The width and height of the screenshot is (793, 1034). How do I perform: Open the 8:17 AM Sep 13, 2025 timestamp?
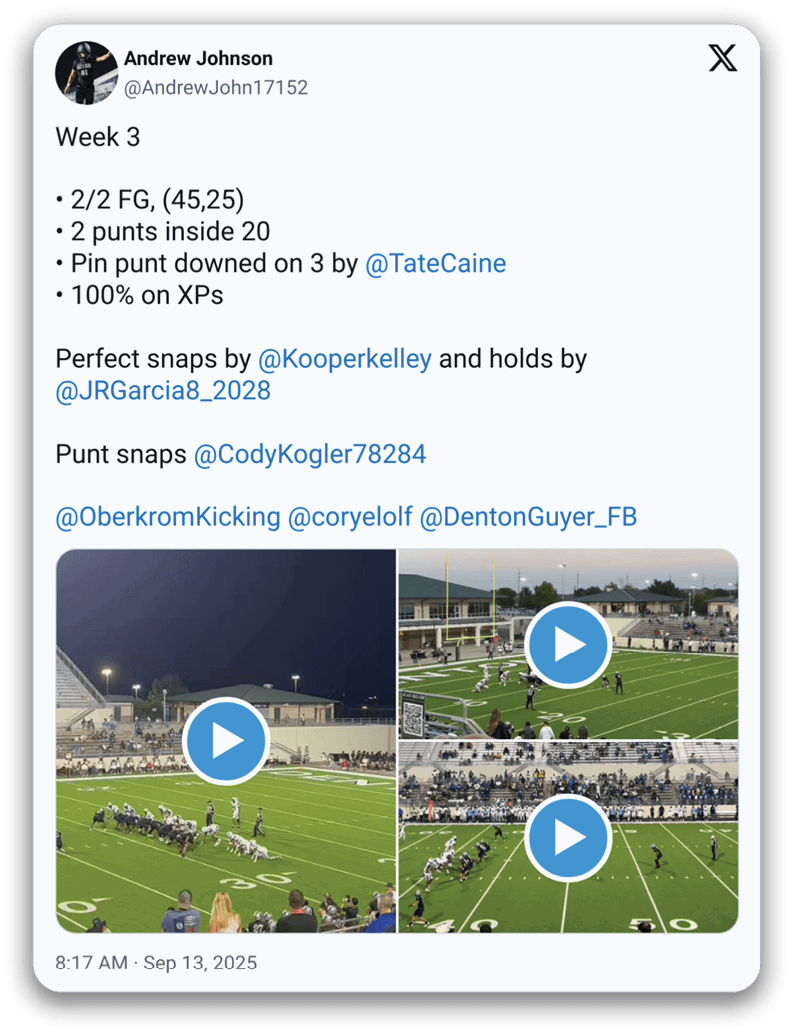[156, 963]
